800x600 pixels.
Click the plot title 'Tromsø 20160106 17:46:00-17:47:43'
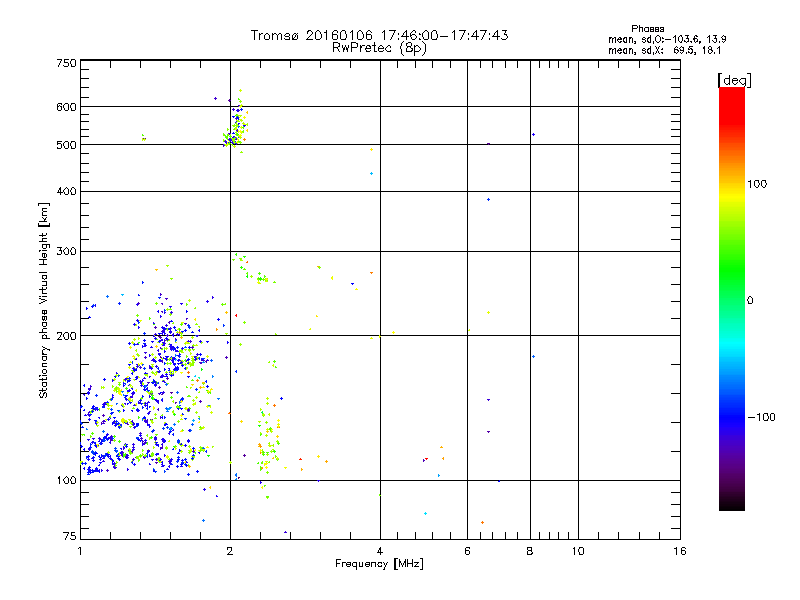(x=379, y=35)
